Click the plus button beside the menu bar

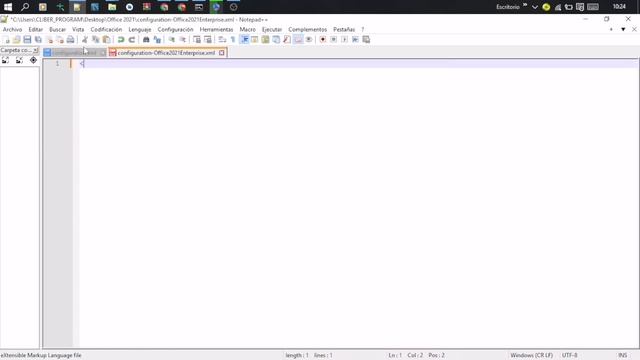coord(611,29)
